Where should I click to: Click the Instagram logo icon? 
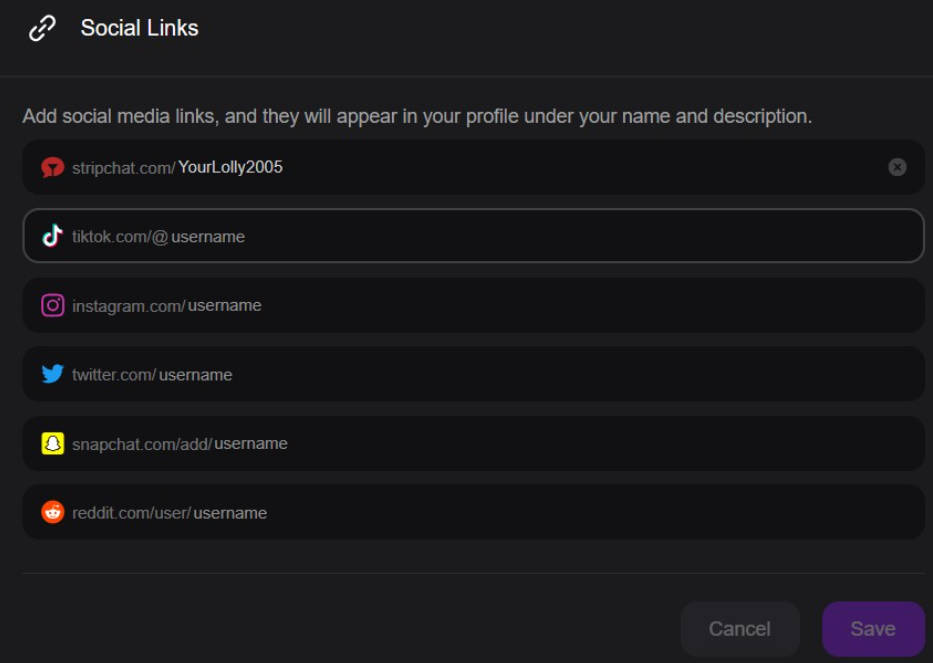tap(53, 305)
